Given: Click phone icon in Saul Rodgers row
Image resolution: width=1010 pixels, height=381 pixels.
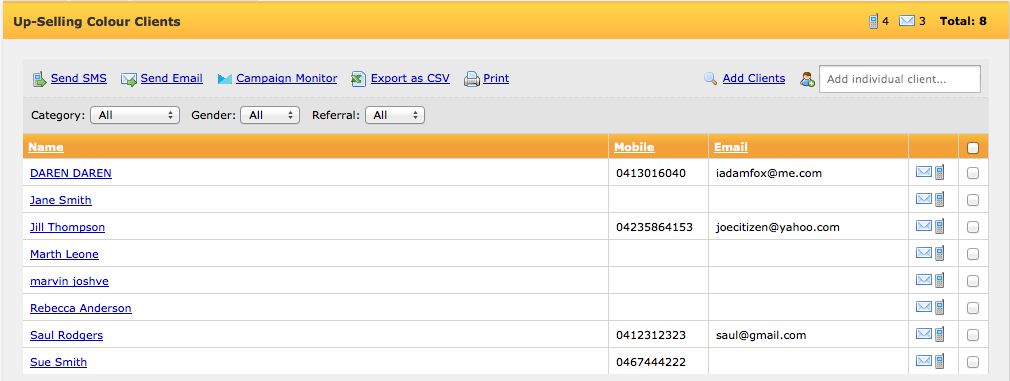Looking at the screenshot, I should point(939,334).
